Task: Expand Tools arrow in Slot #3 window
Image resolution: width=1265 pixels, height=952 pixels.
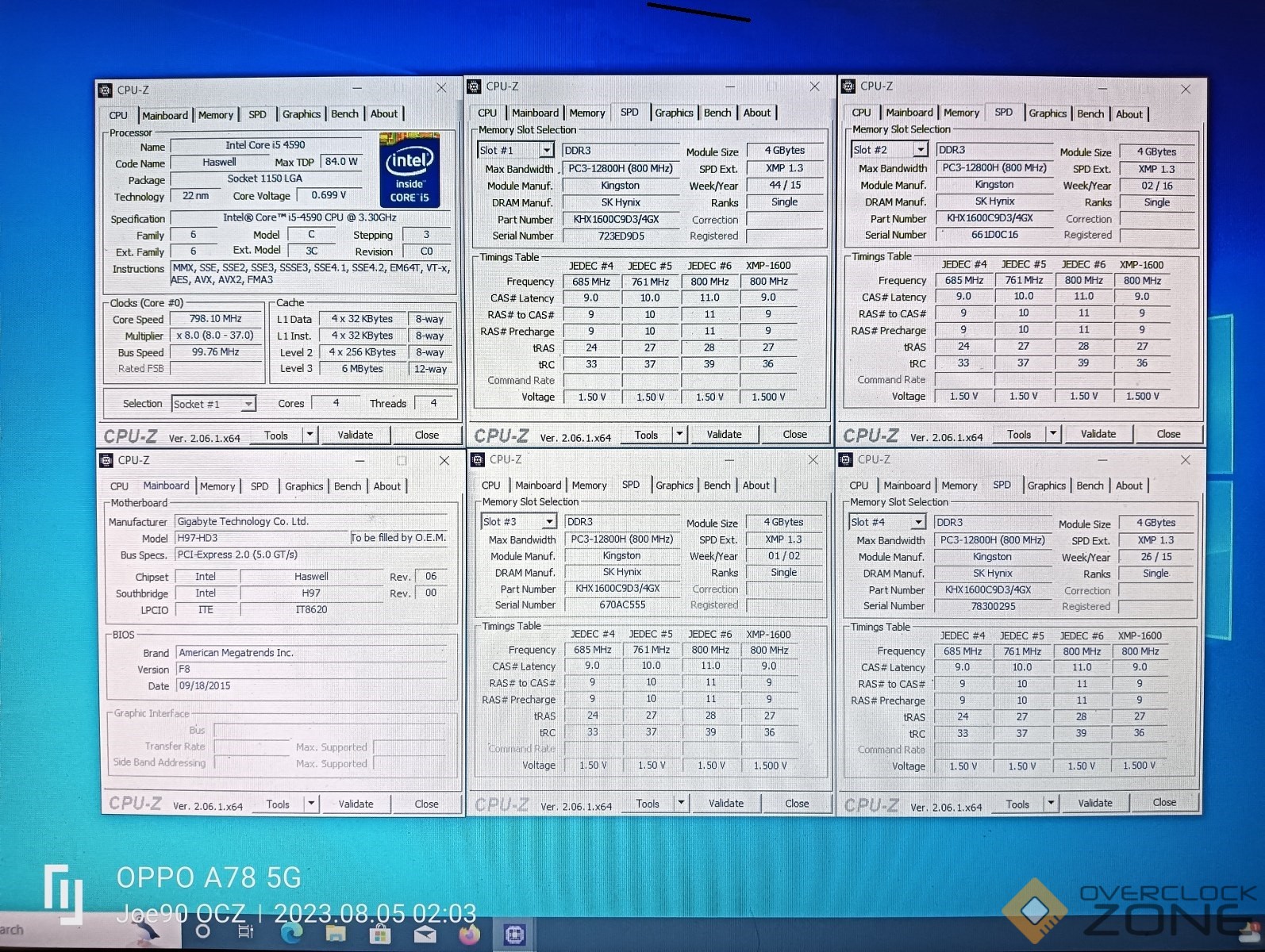Action: point(681,803)
